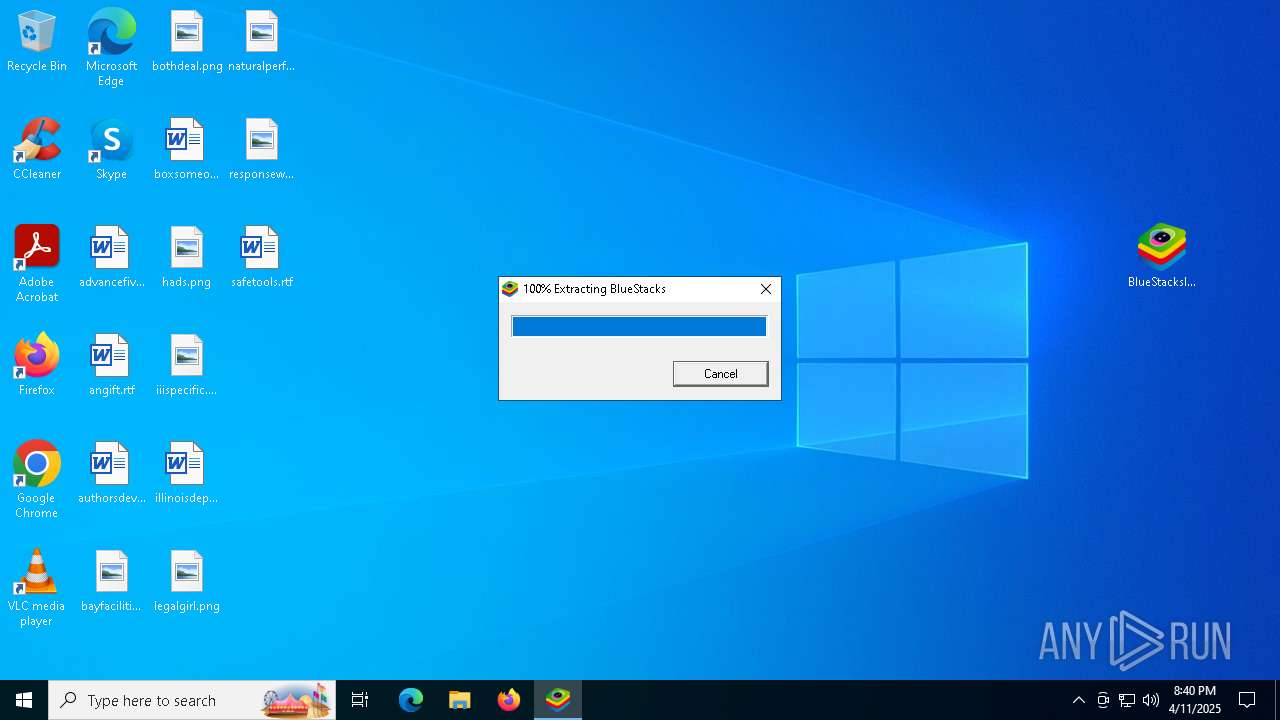This screenshot has height=720, width=1280.
Task: Open File Explorer from the taskbar
Action: tap(459, 700)
